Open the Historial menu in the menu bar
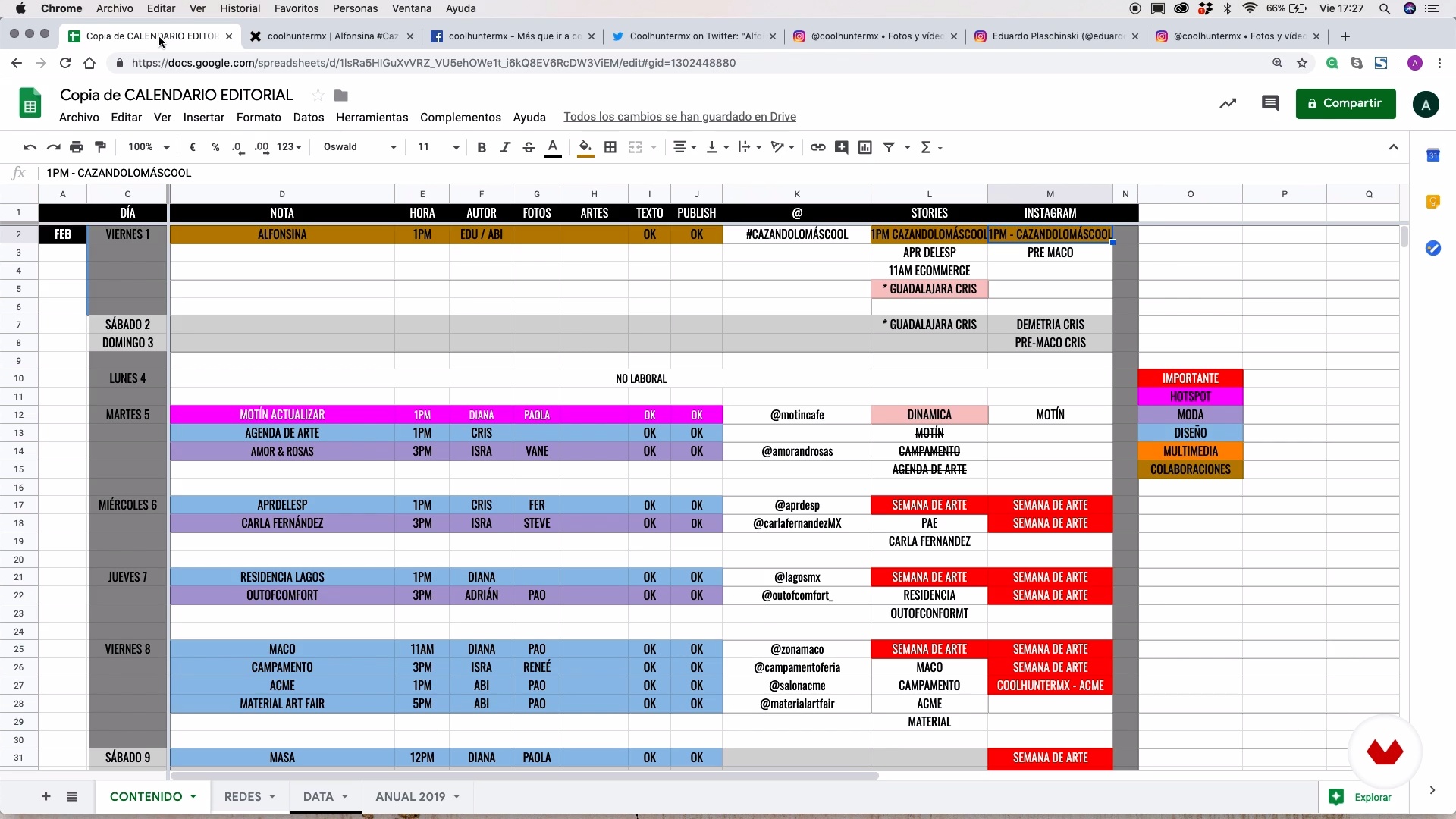The width and height of the screenshot is (1456, 819). (240, 8)
